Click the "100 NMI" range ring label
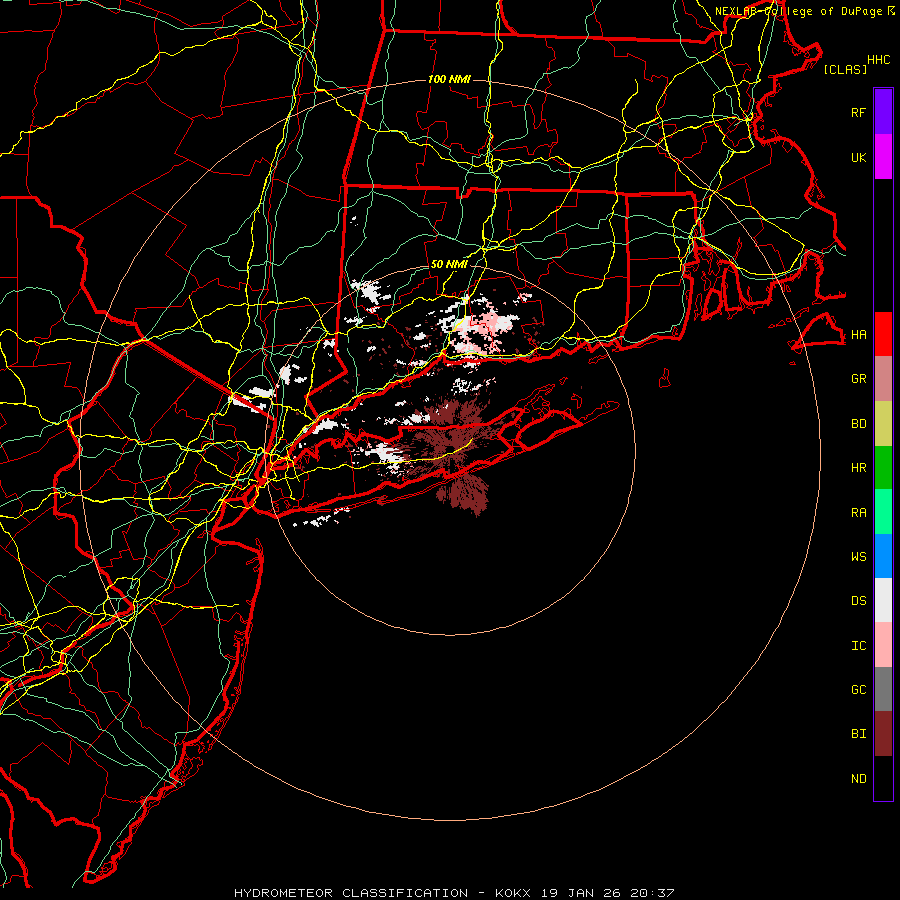 coord(449,79)
